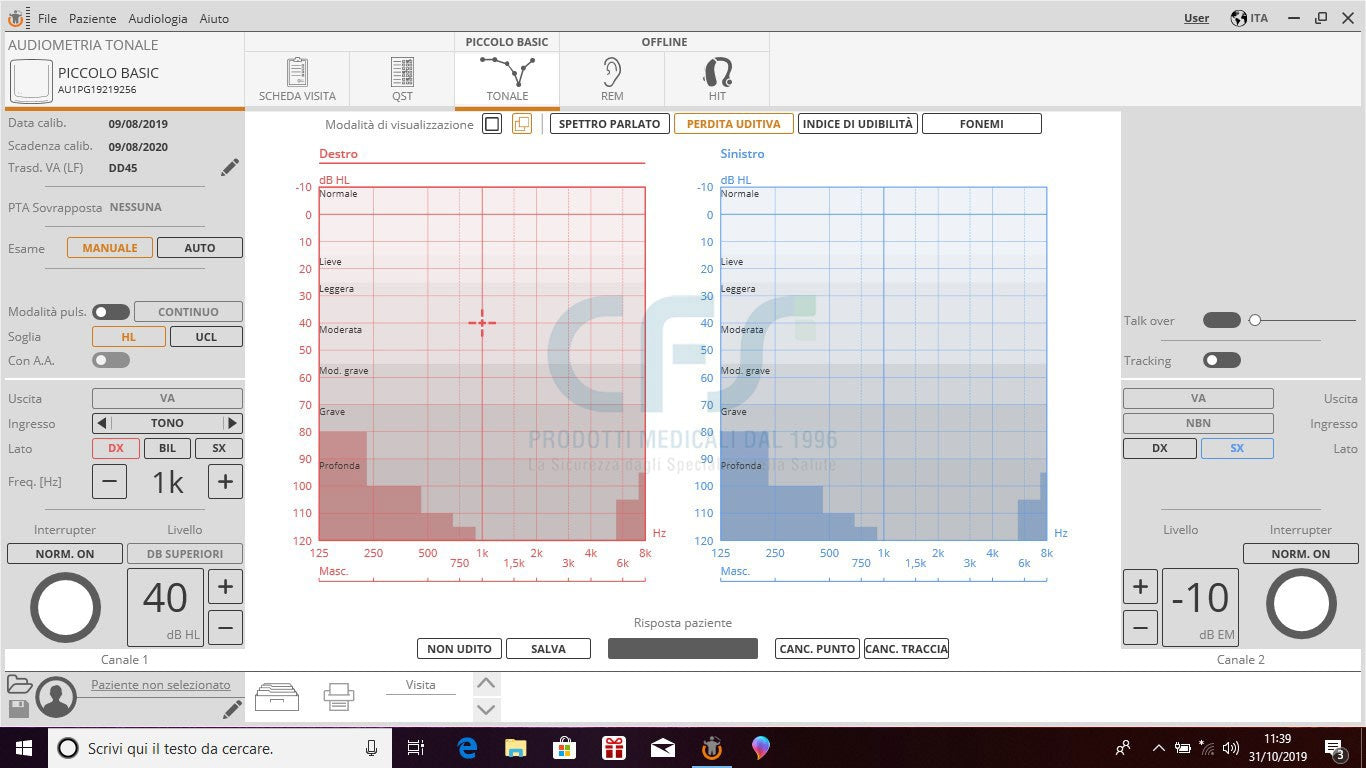Toggle Con A.A. on
Image resolution: width=1366 pixels, height=768 pixels.
point(110,360)
